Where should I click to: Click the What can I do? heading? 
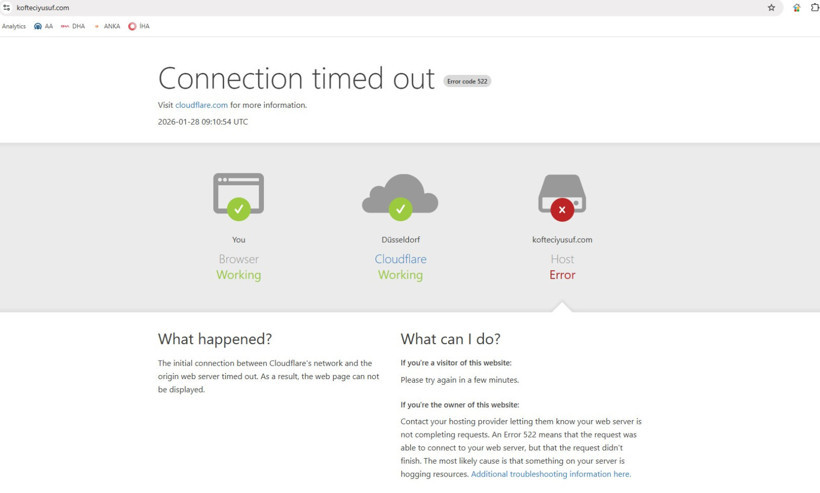click(450, 339)
